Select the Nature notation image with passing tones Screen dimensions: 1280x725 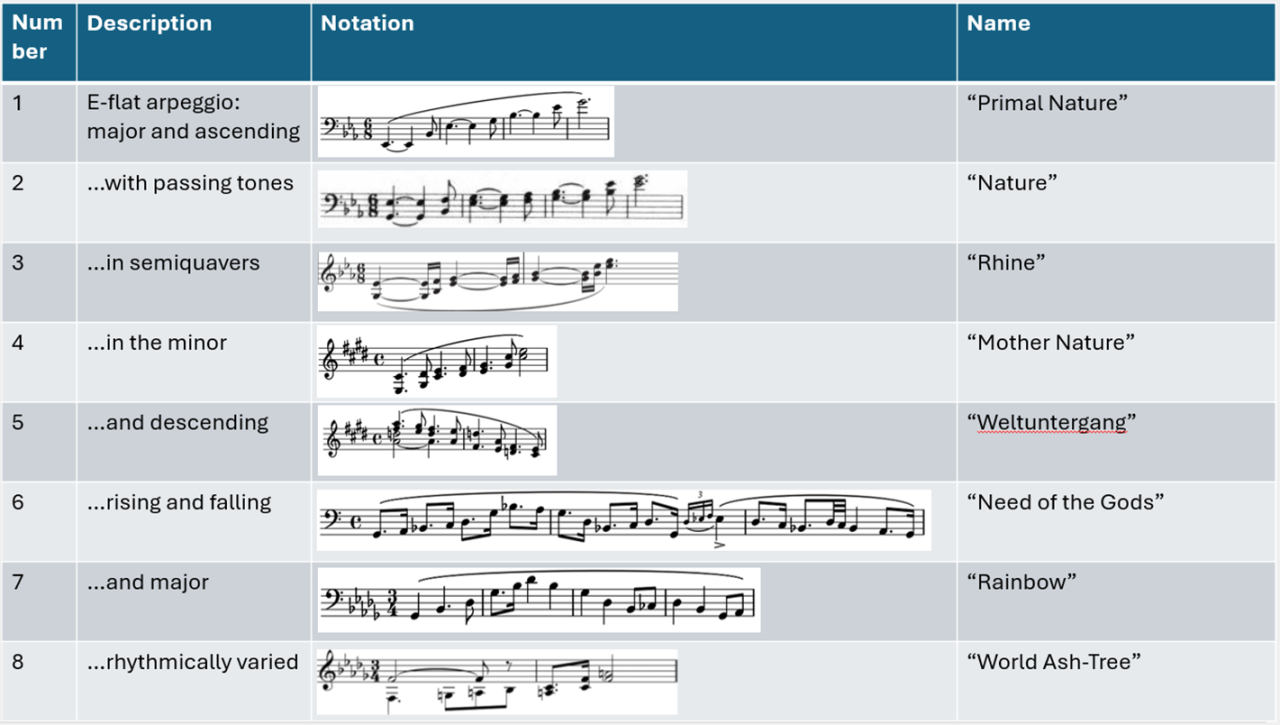502,199
